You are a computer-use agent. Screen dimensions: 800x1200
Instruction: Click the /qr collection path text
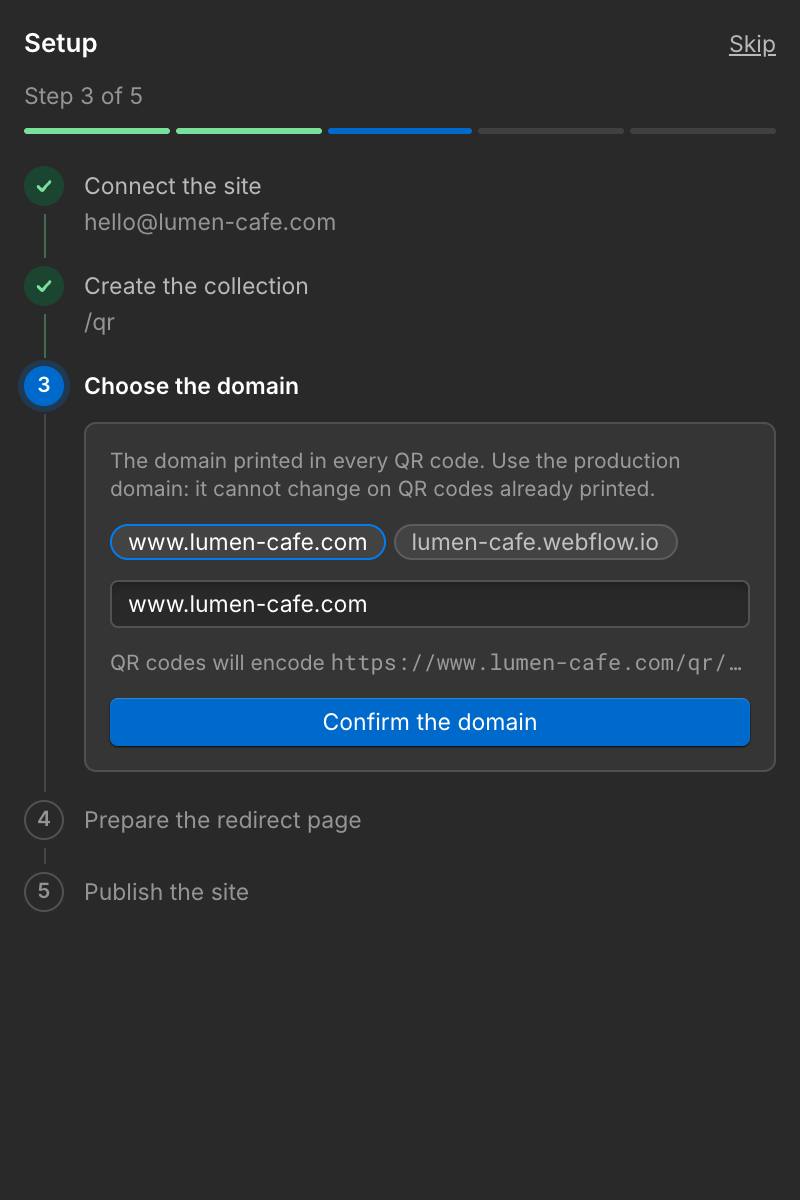tap(99, 322)
